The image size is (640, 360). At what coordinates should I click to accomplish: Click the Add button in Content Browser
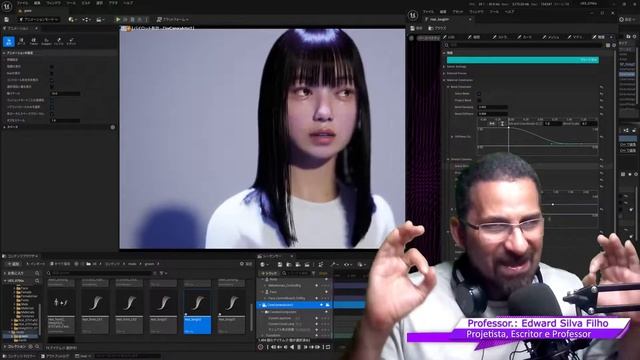(x=13, y=264)
